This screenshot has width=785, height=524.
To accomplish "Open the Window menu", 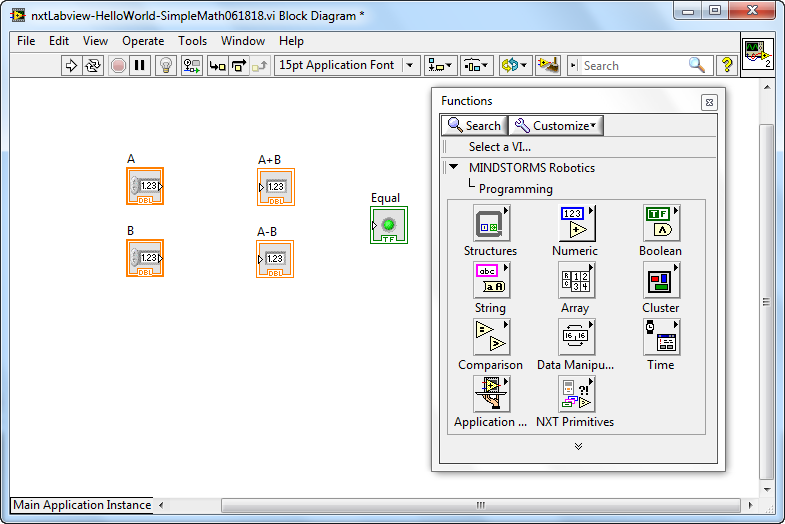I will pos(243,41).
